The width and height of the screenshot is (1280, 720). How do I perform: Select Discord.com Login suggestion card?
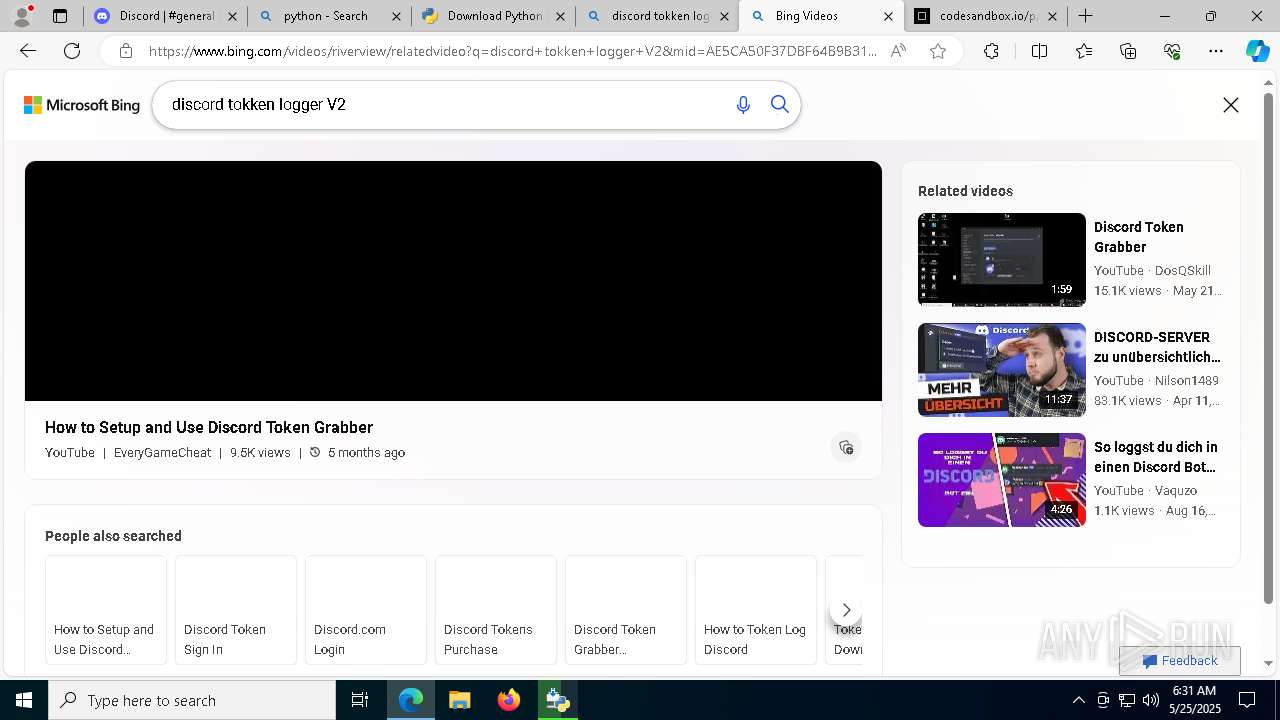(x=366, y=610)
